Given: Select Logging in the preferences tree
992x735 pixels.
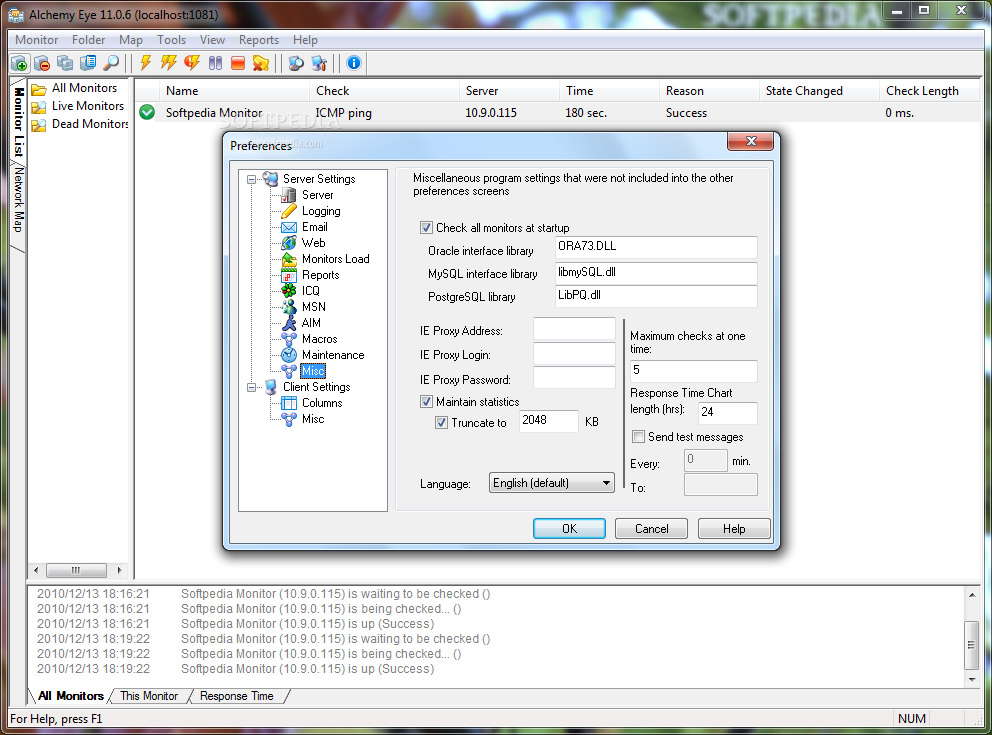Looking at the screenshot, I should [321, 211].
